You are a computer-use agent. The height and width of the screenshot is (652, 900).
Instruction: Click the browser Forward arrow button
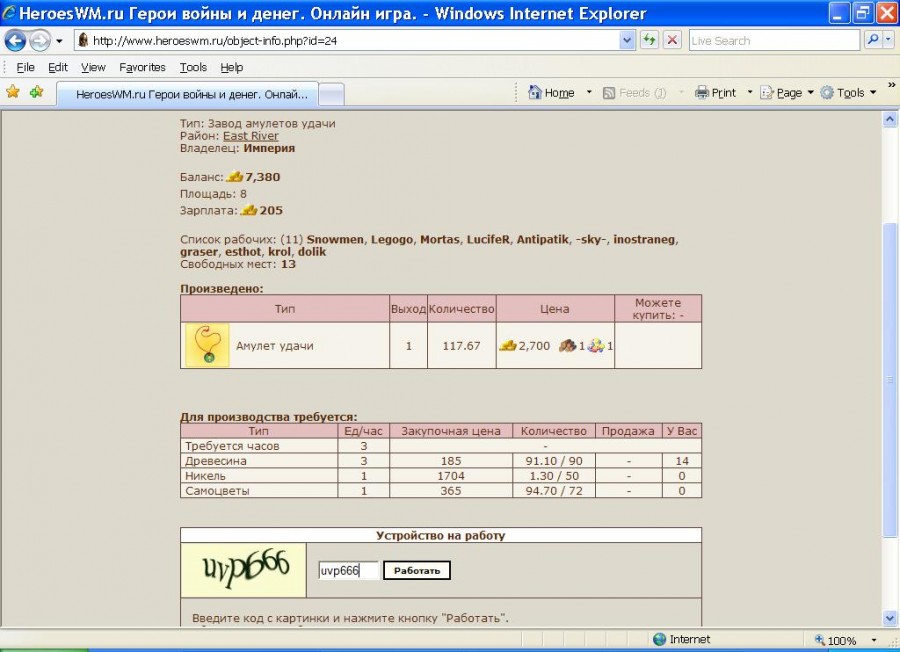click(x=40, y=41)
